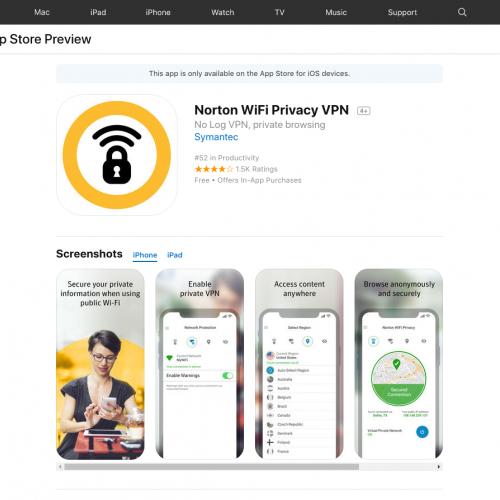The image size is (500, 500).
Task: Toggle the Enable Warnings switch in screenshot
Action: [x=227, y=376]
